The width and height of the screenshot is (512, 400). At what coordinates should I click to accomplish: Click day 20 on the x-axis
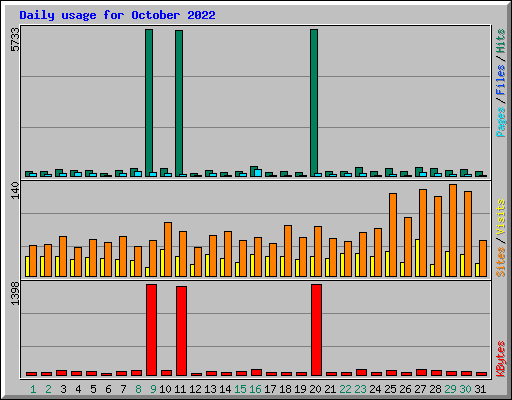click(315, 389)
